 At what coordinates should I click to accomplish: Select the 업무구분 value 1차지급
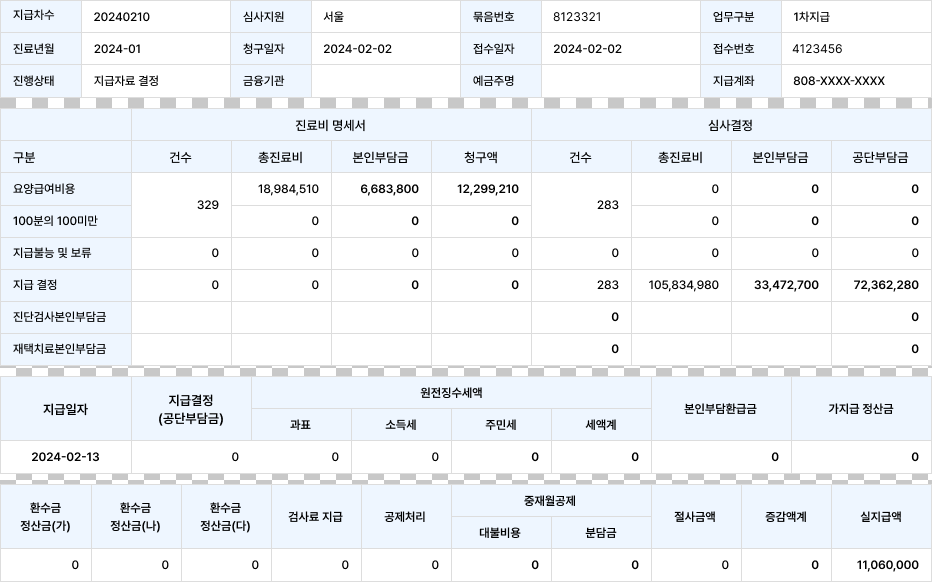[x=811, y=17]
